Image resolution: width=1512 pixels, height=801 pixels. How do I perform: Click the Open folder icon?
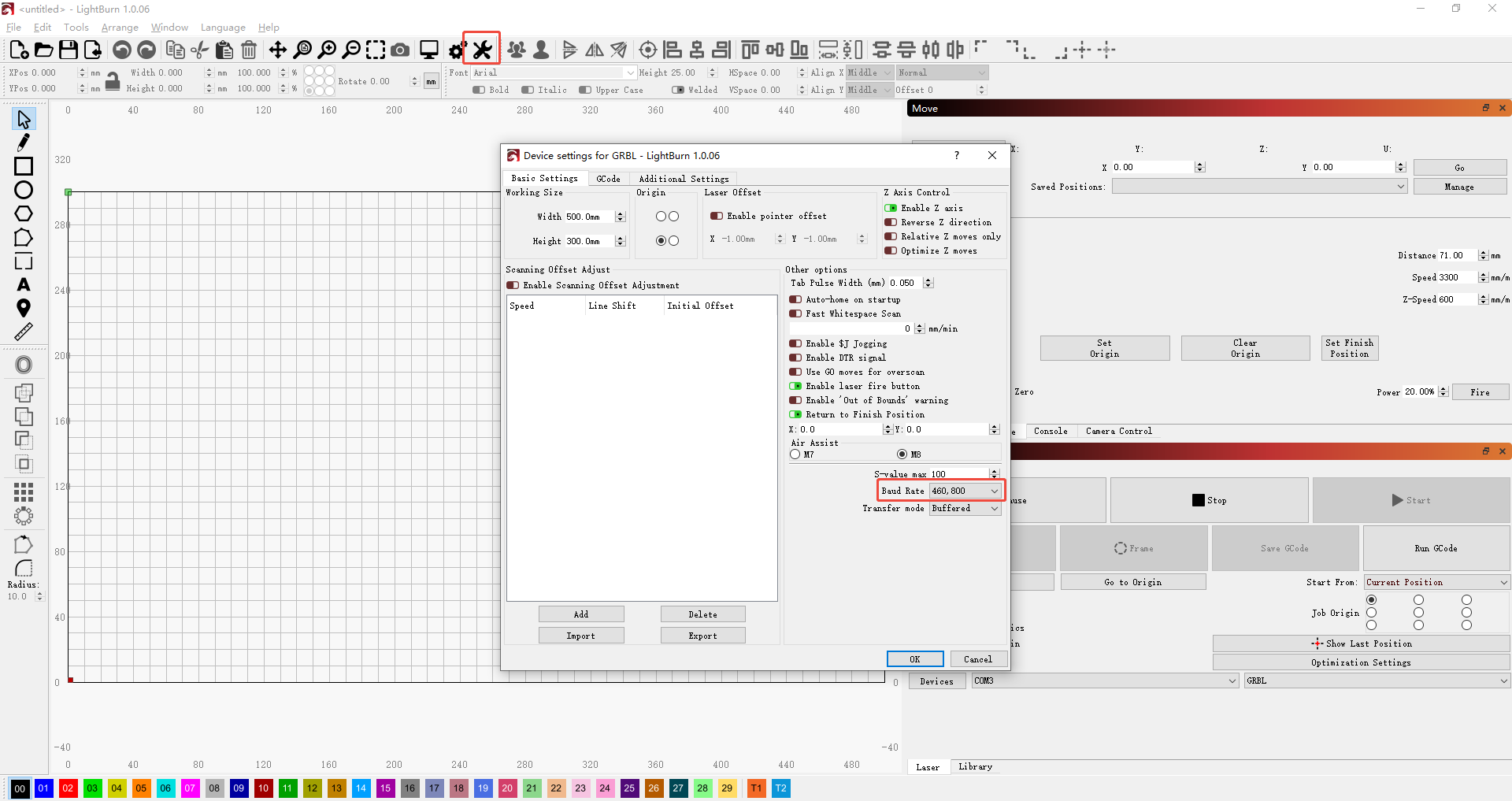point(44,50)
